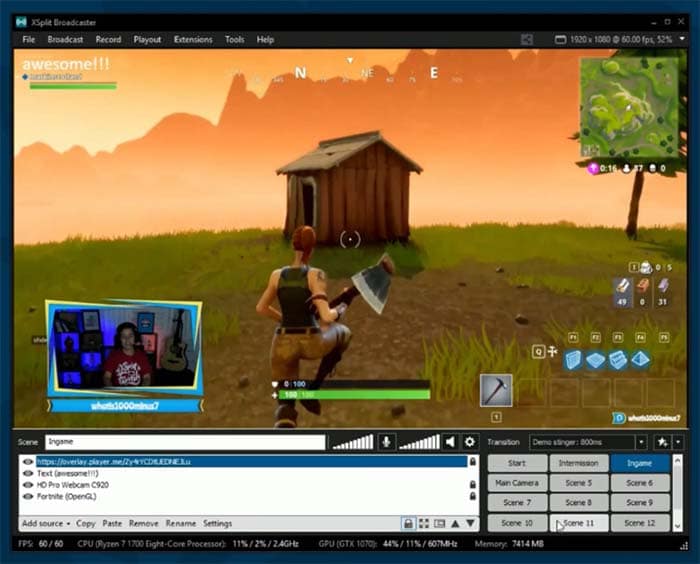Switch to Scene 5

[579, 483]
